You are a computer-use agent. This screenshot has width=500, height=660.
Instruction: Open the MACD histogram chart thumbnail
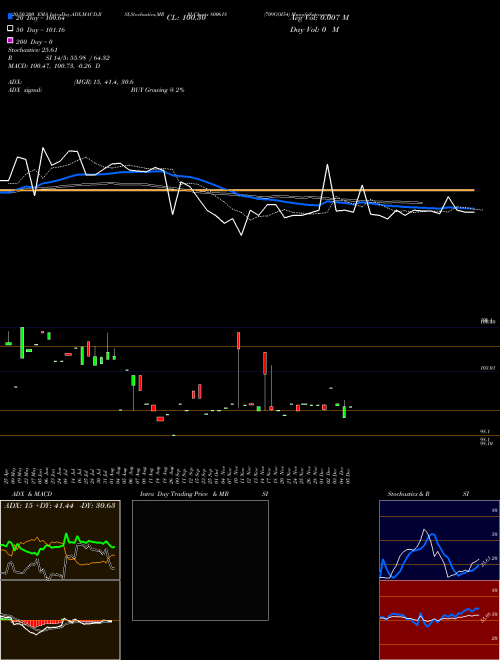coord(60,620)
